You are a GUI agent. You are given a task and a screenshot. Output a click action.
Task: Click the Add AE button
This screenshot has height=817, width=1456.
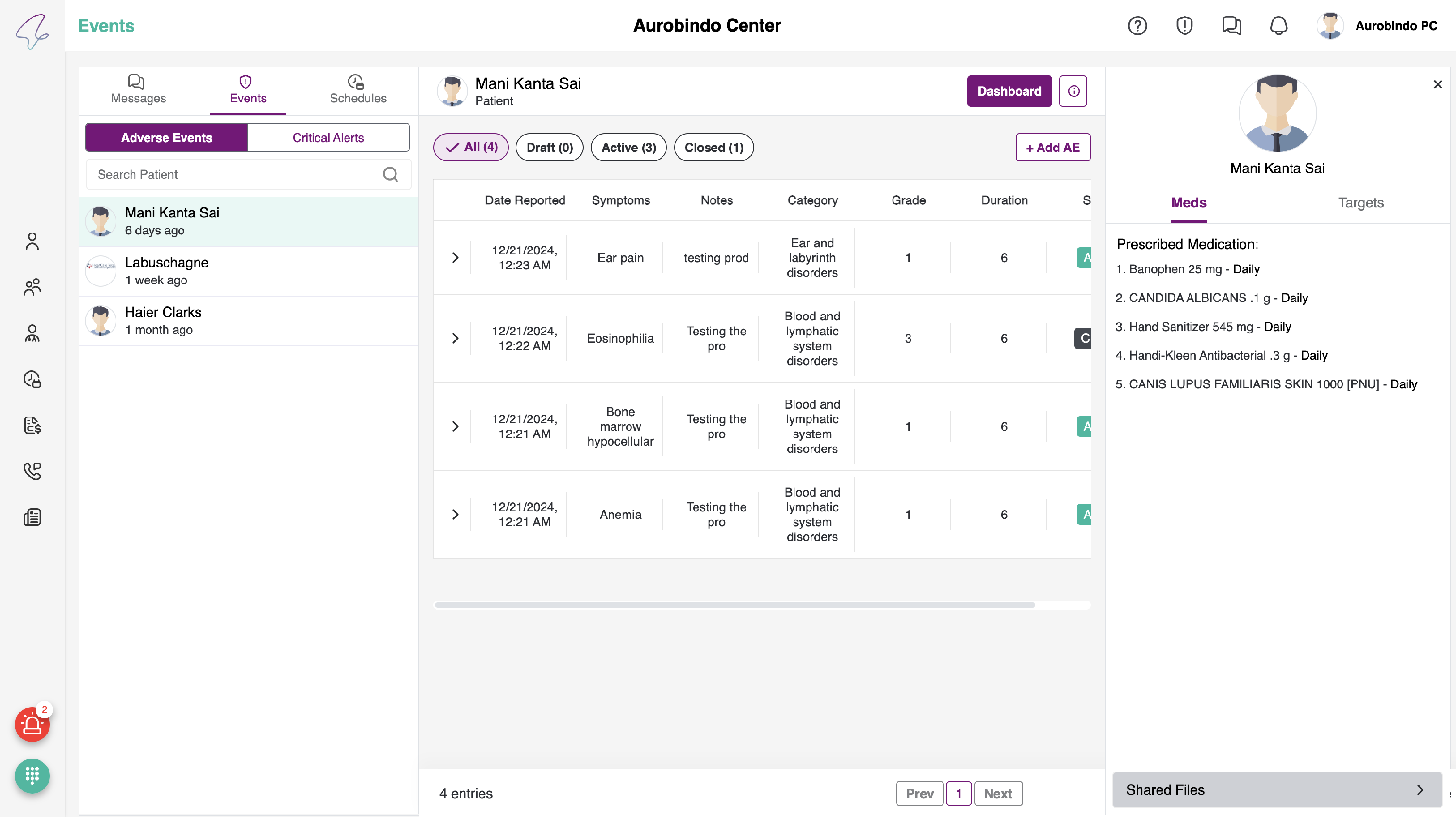click(x=1052, y=148)
